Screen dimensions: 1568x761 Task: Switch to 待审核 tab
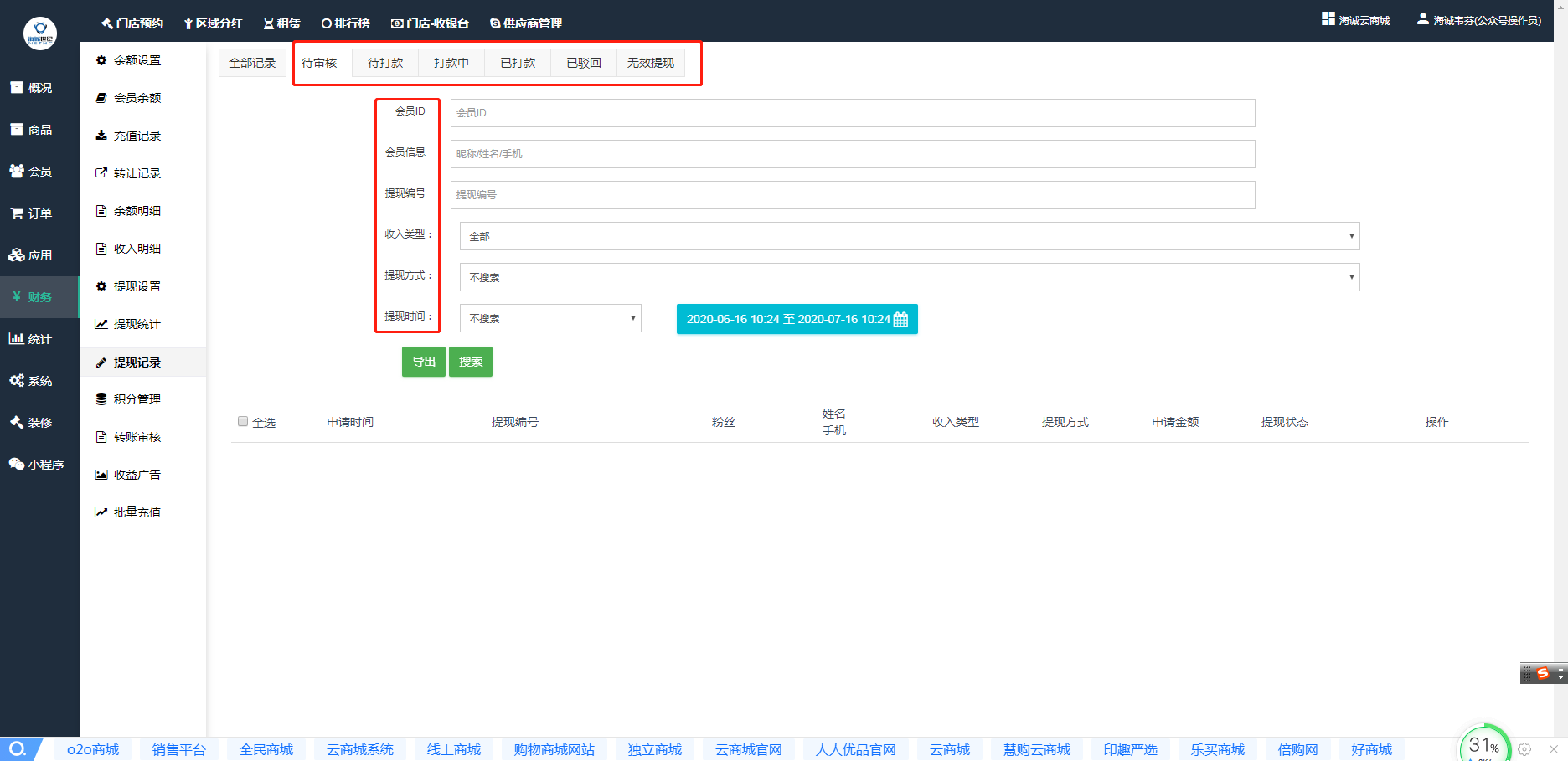pos(319,63)
